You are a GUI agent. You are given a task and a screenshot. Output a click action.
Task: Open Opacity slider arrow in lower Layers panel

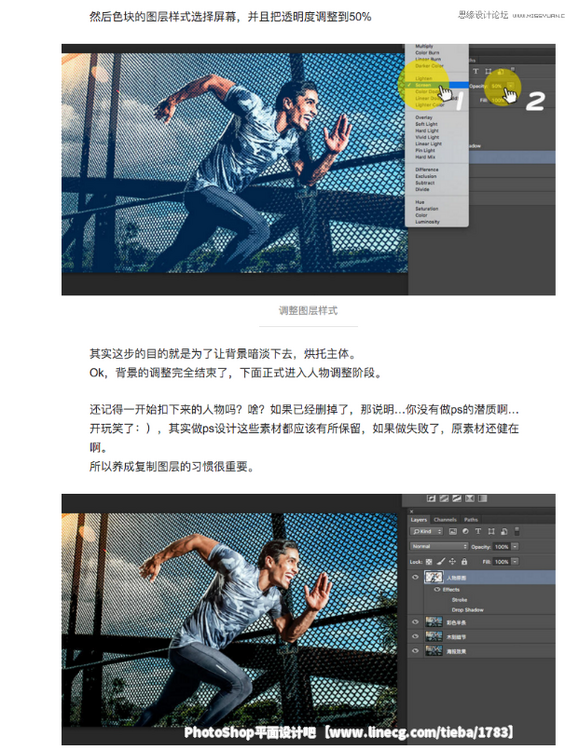[515, 546]
